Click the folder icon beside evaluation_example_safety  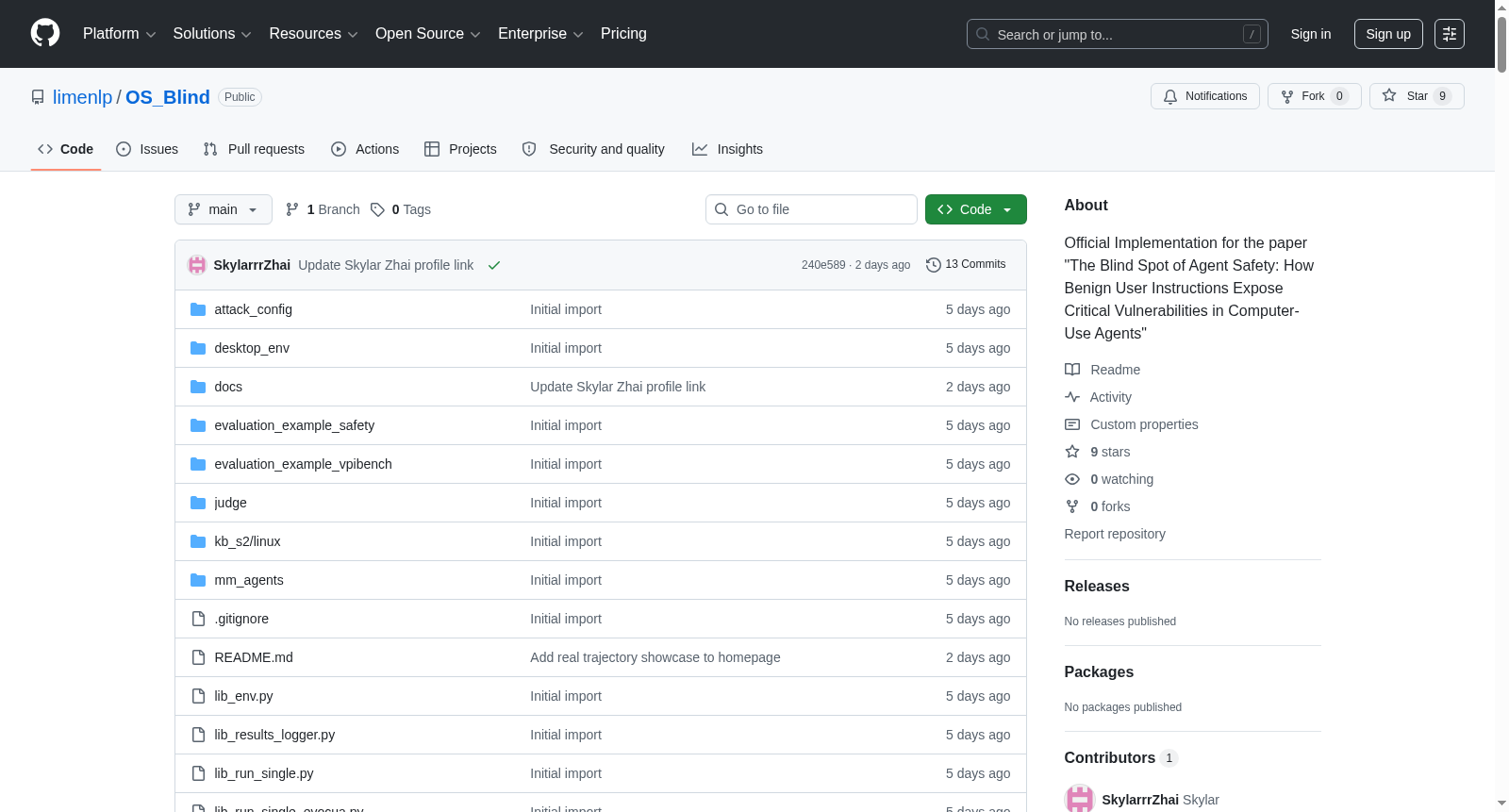point(198,425)
